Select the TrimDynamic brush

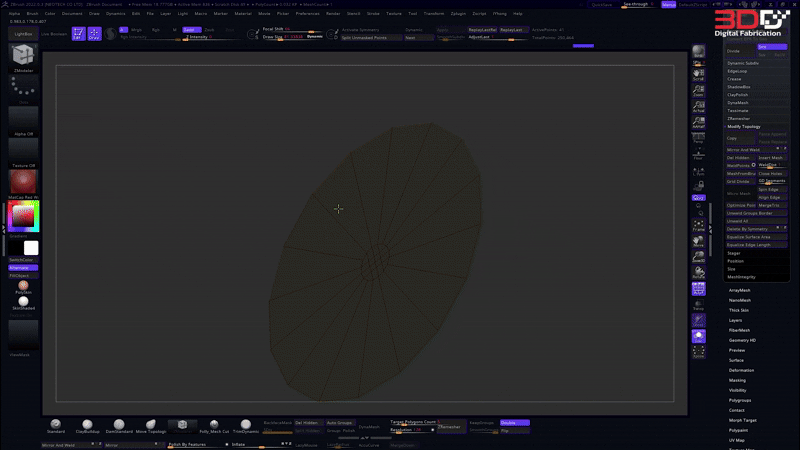246,425
